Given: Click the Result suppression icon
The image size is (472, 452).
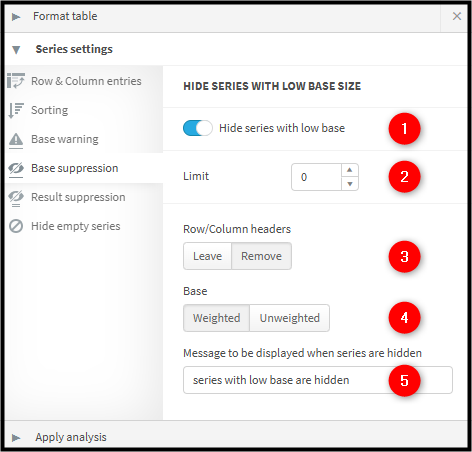Looking at the screenshot, I should pos(16,198).
